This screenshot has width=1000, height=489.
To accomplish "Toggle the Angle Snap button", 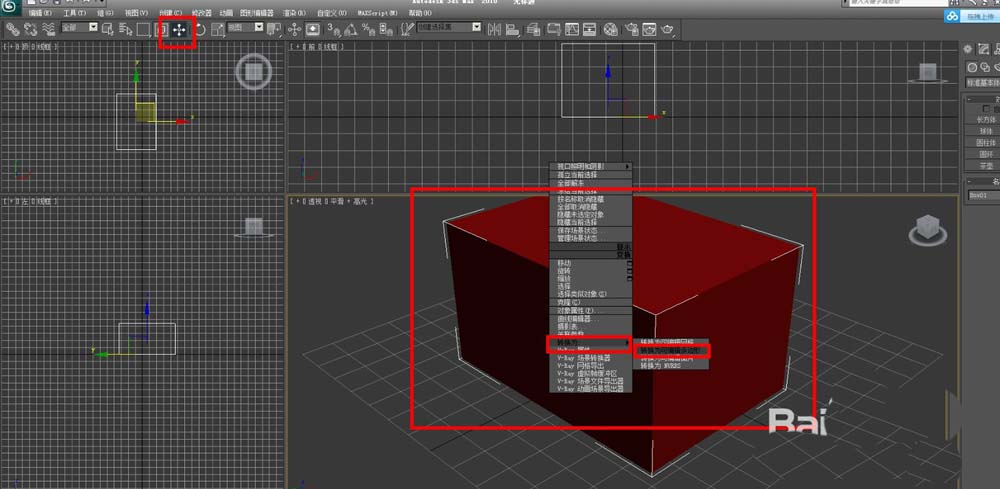I will pyautogui.click(x=353, y=29).
